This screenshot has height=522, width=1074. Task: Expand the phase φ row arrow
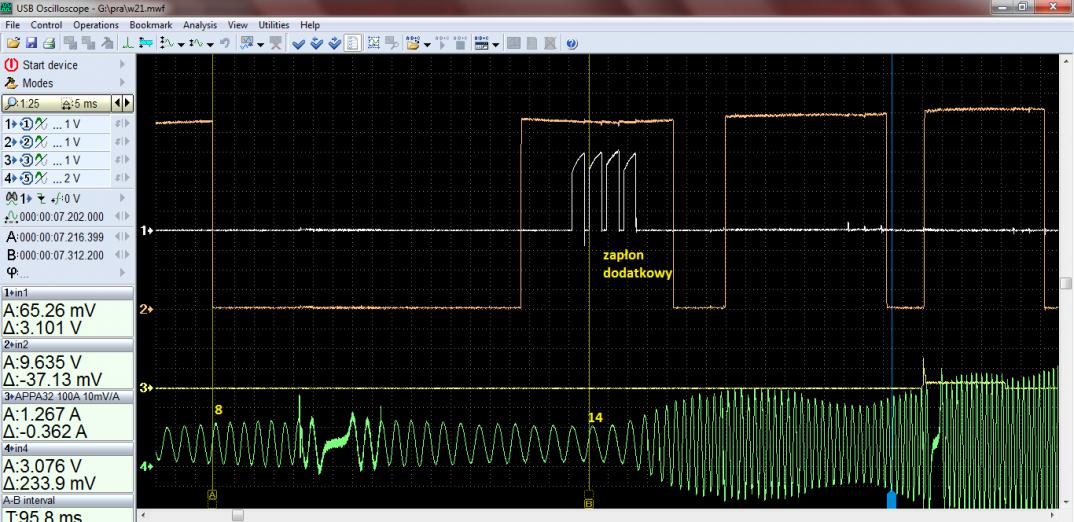click(123, 271)
